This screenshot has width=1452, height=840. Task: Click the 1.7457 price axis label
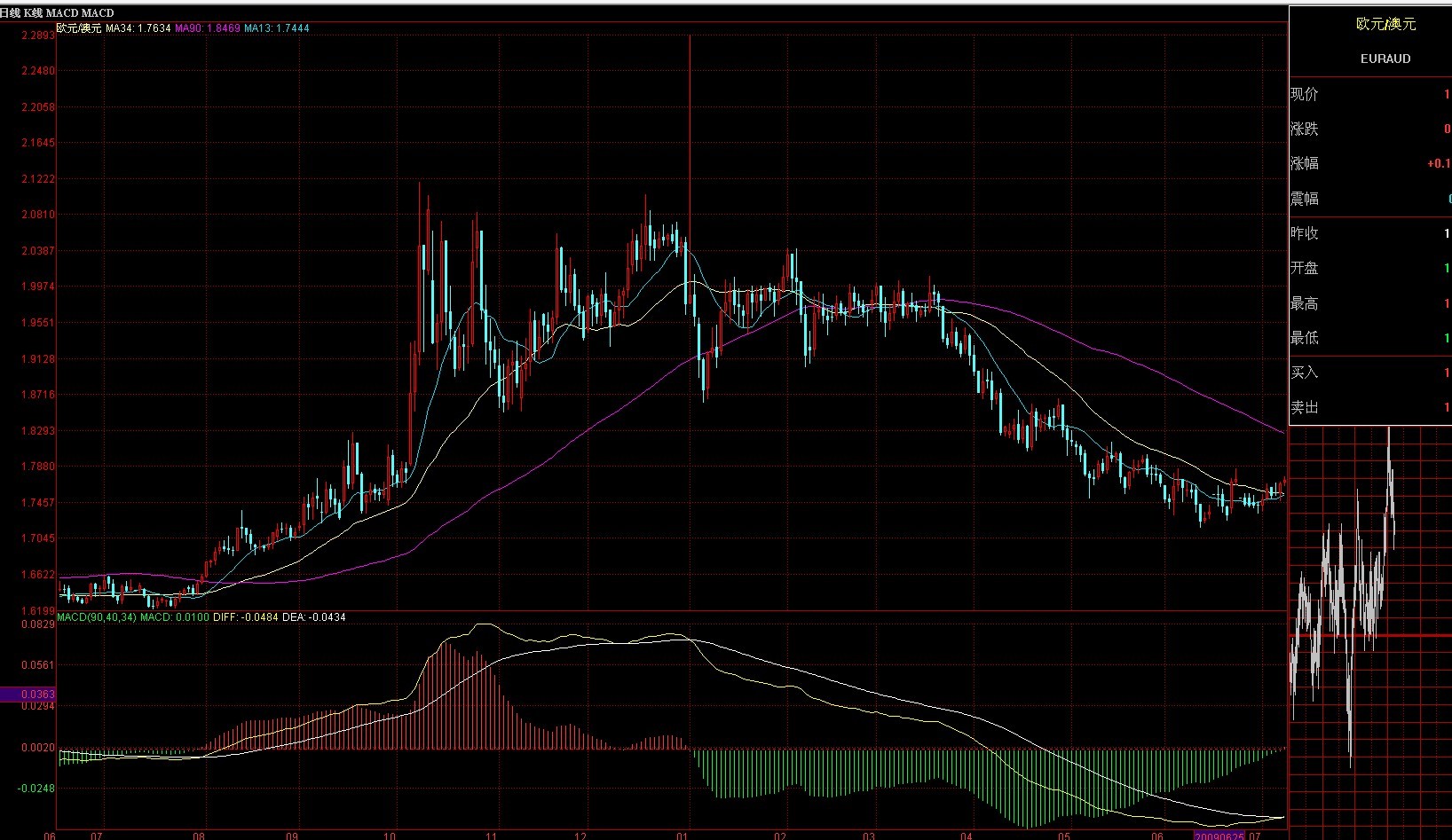38,503
